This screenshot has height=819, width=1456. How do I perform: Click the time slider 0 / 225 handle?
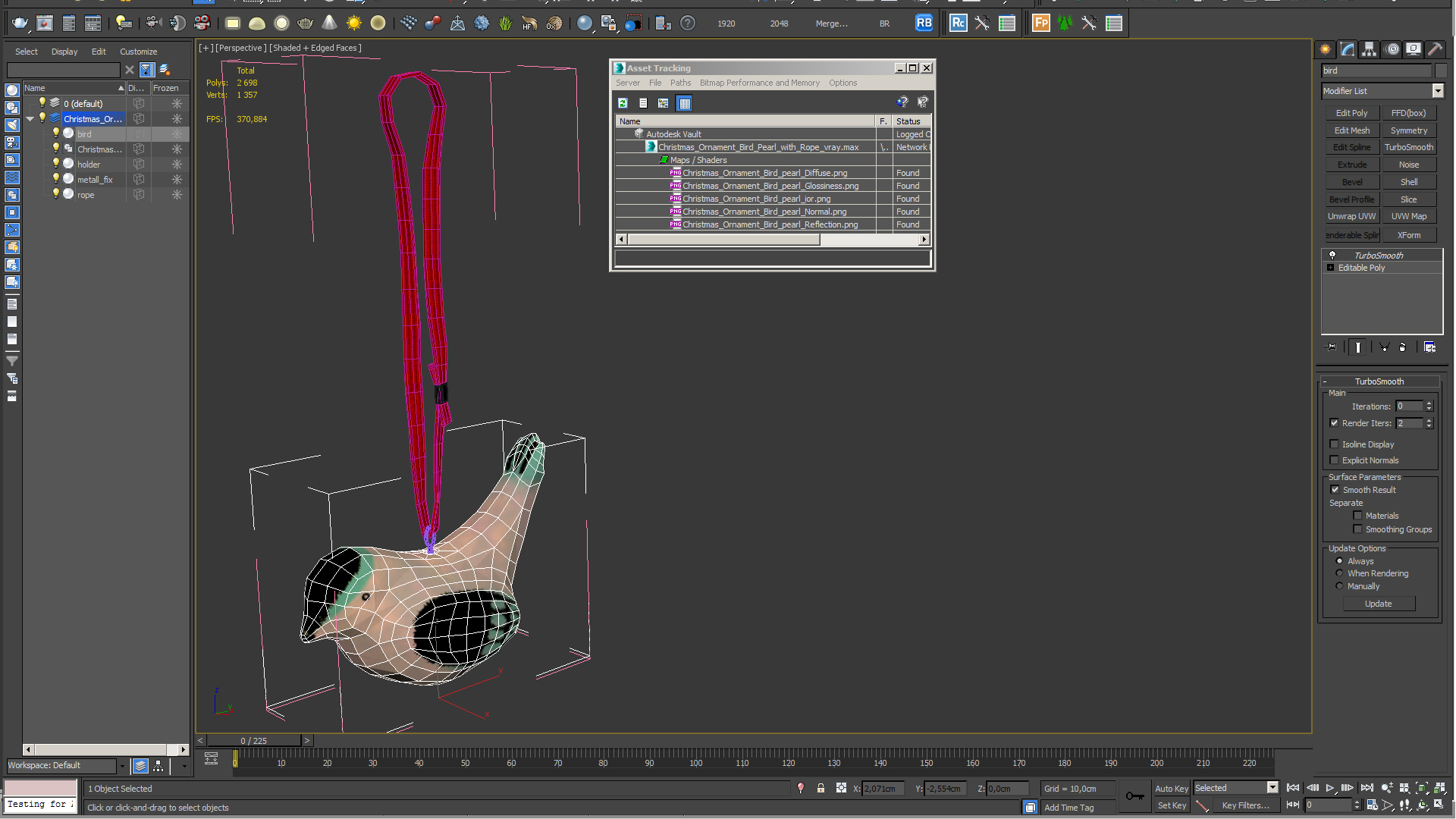pyautogui.click(x=254, y=741)
